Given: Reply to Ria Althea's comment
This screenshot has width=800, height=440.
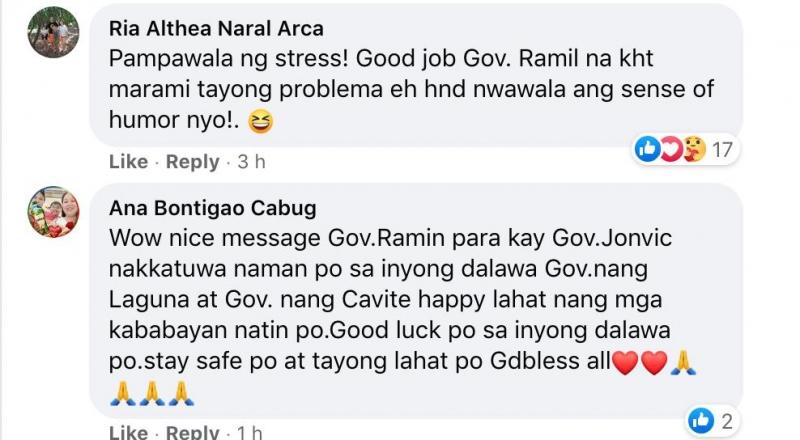Looking at the screenshot, I should 192,162.
